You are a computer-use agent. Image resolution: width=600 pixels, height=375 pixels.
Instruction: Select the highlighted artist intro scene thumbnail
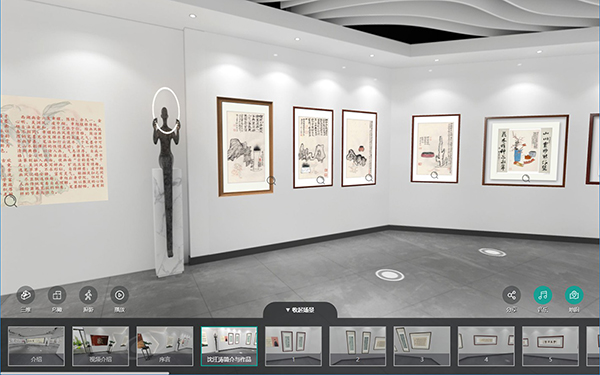pos(229,346)
